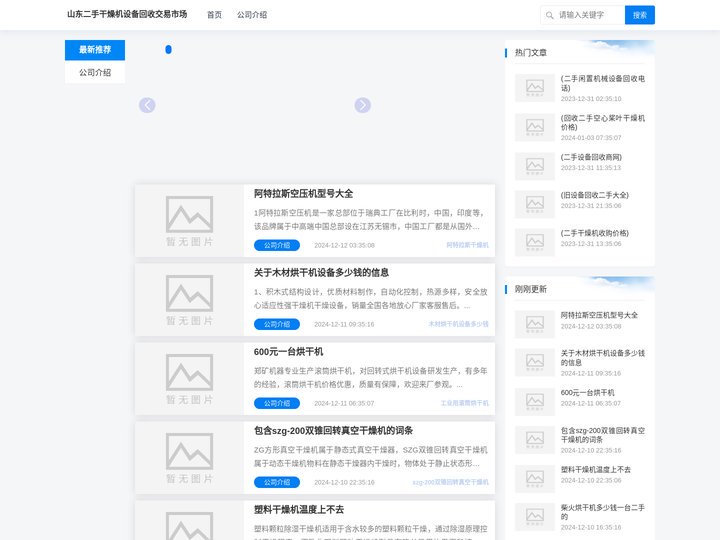
Task: Open article 600元一台烘干机 title in main list
Action: click(x=288, y=352)
